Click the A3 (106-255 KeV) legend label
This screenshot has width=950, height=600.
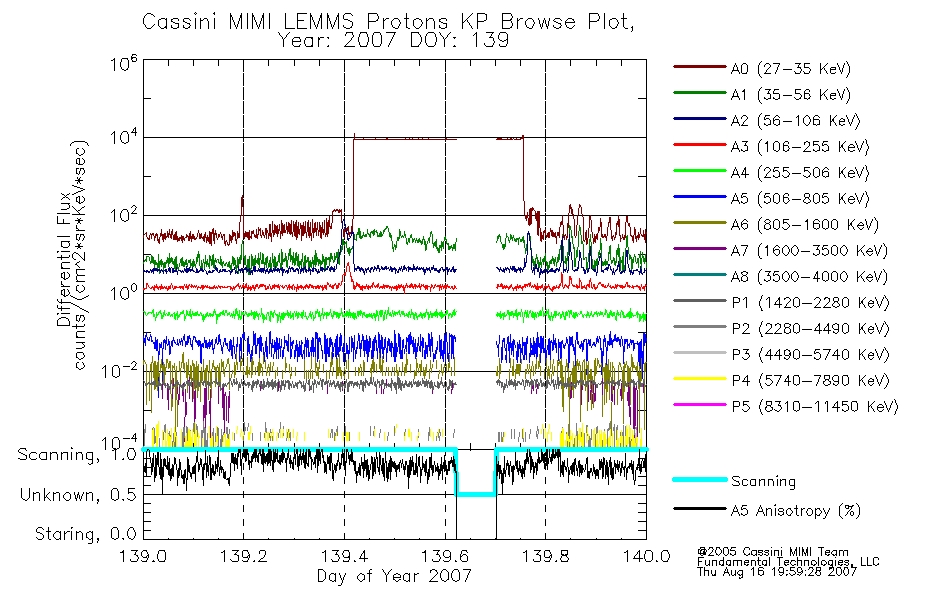tap(800, 147)
